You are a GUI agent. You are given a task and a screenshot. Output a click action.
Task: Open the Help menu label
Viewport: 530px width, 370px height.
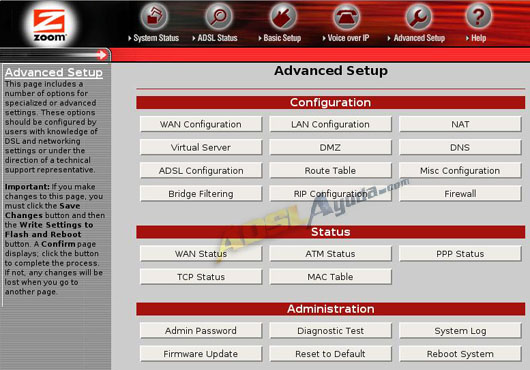(479, 38)
